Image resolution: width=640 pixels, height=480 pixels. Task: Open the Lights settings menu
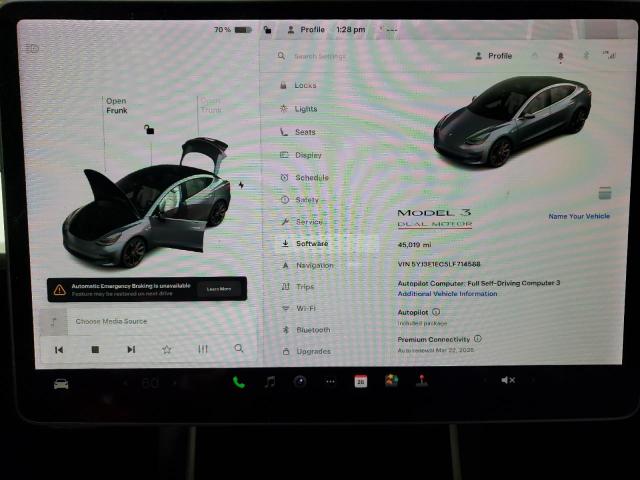tap(299, 109)
